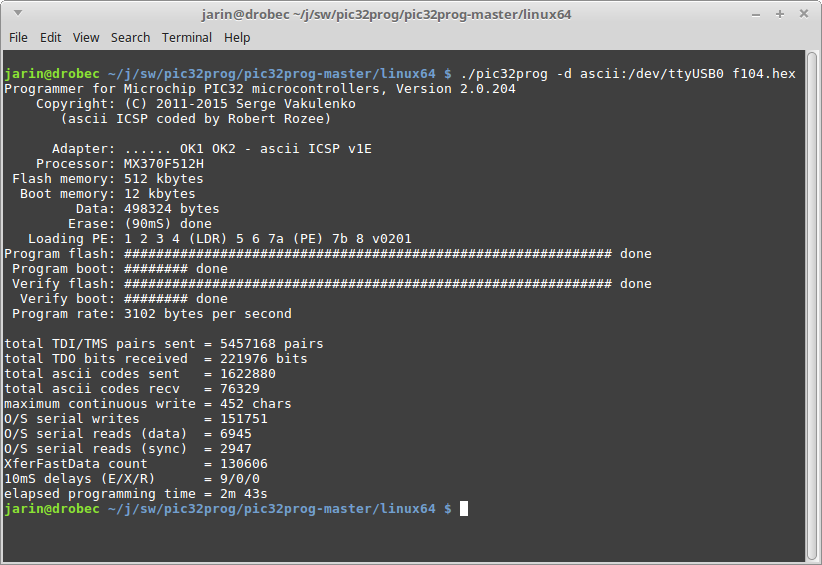Open the Terminal menu
The width and height of the screenshot is (822, 565).
187,38
